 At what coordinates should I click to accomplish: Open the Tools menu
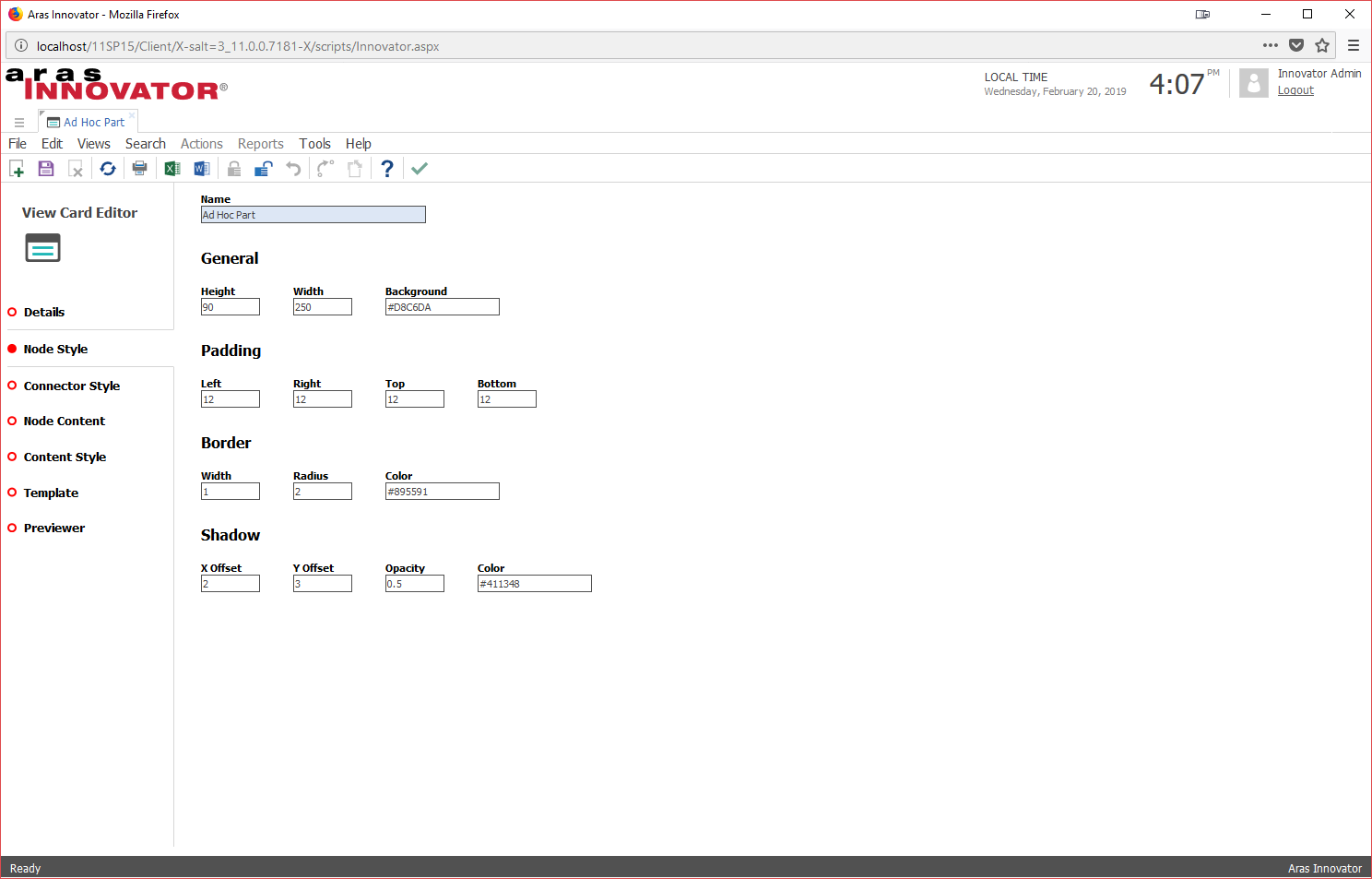[314, 144]
